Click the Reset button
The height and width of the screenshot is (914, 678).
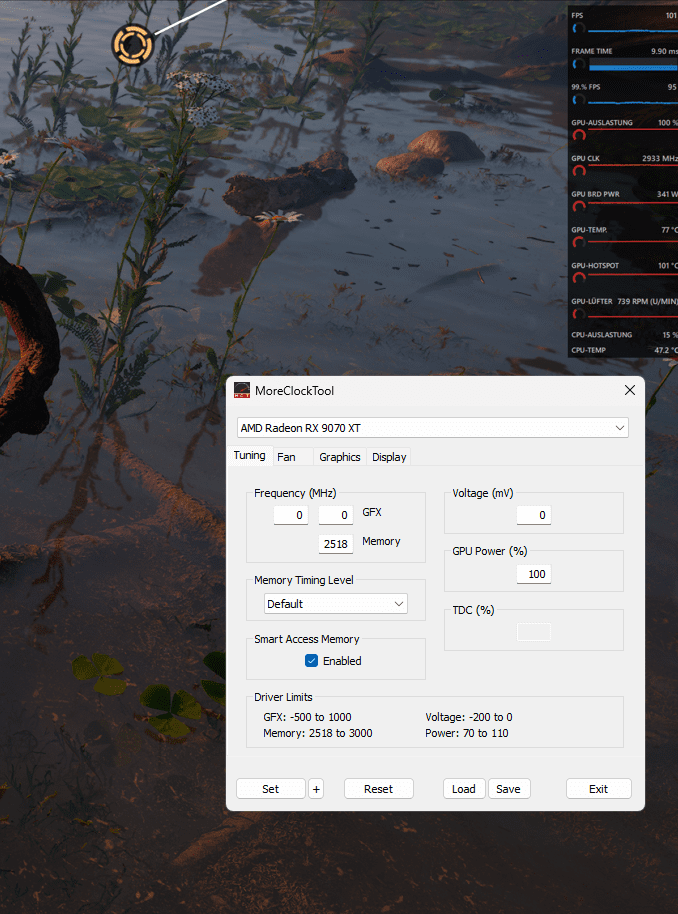click(378, 789)
